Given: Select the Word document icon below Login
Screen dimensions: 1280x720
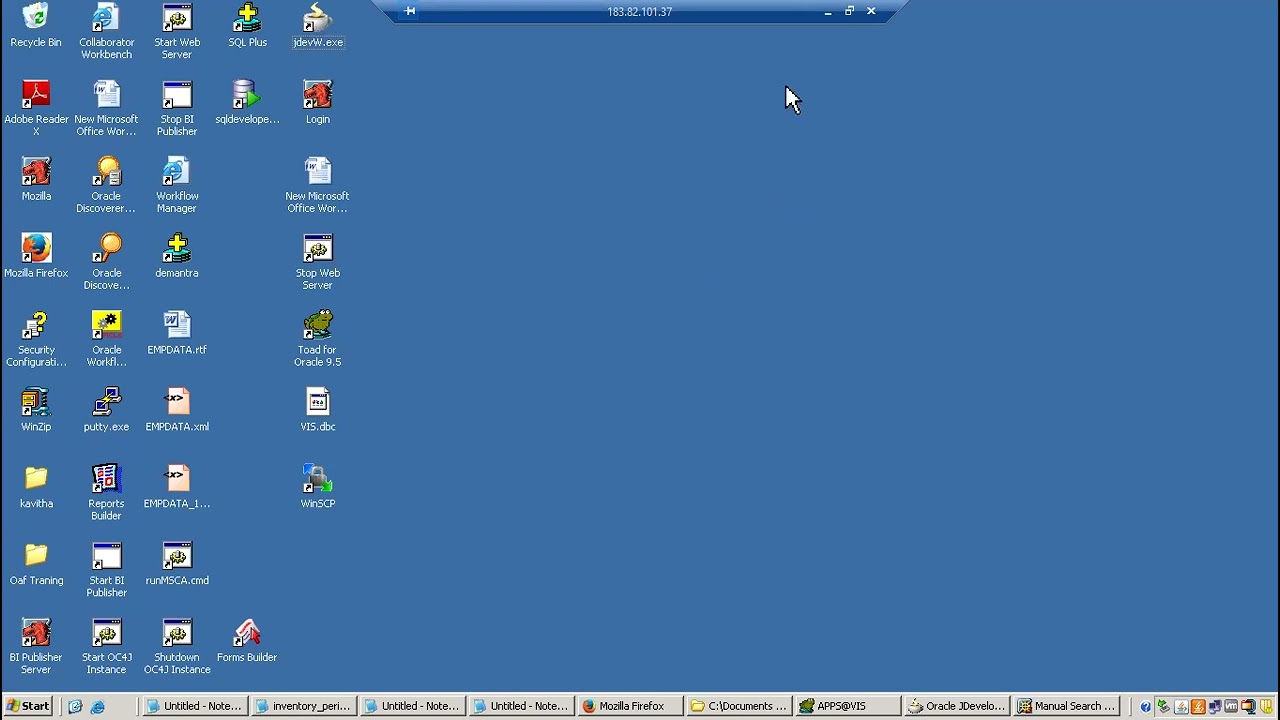Looking at the screenshot, I should tap(318, 186).
